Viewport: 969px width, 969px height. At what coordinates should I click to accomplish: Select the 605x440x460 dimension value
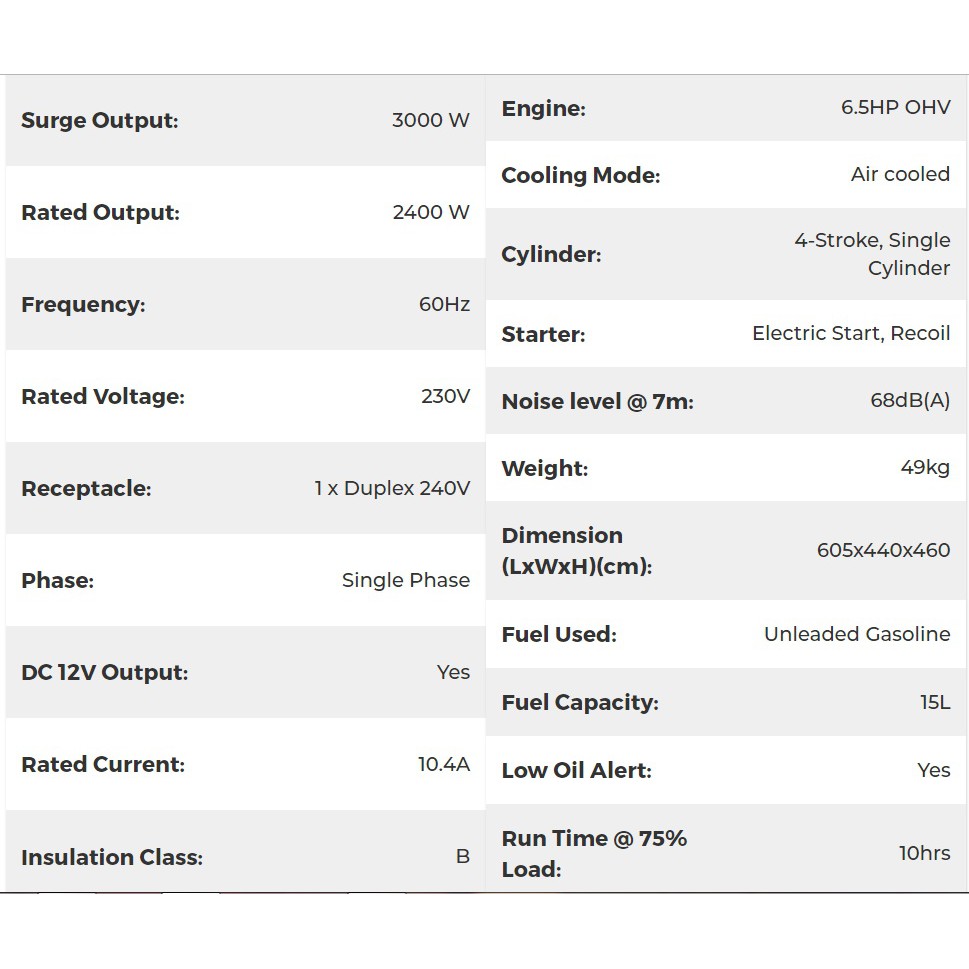coord(883,550)
